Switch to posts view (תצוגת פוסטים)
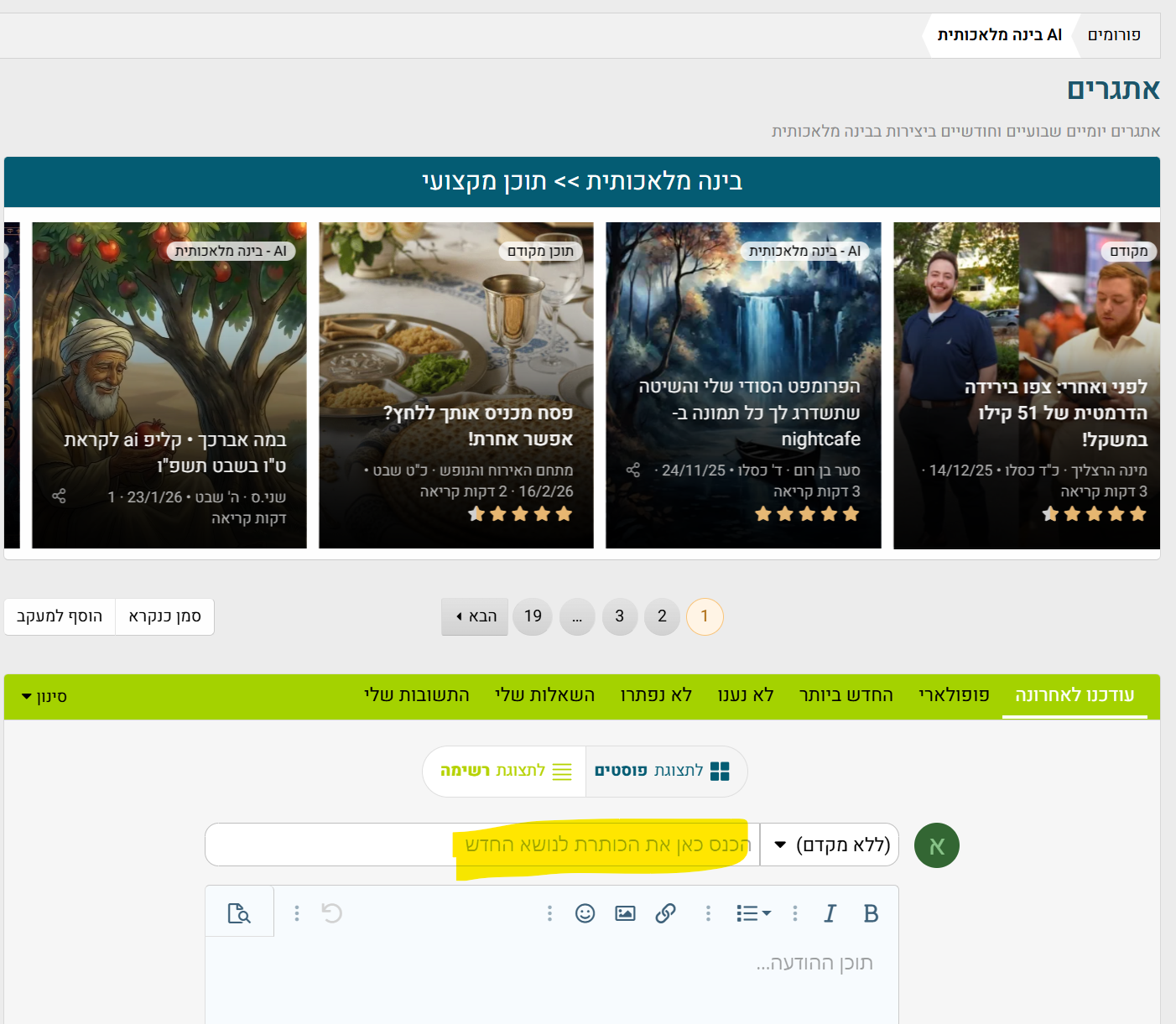 [662, 771]
